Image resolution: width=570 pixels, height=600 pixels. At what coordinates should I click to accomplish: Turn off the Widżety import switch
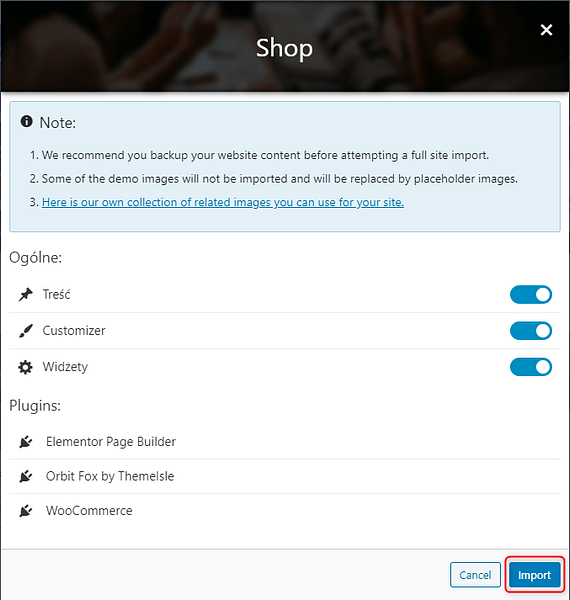tap(531, 367)
